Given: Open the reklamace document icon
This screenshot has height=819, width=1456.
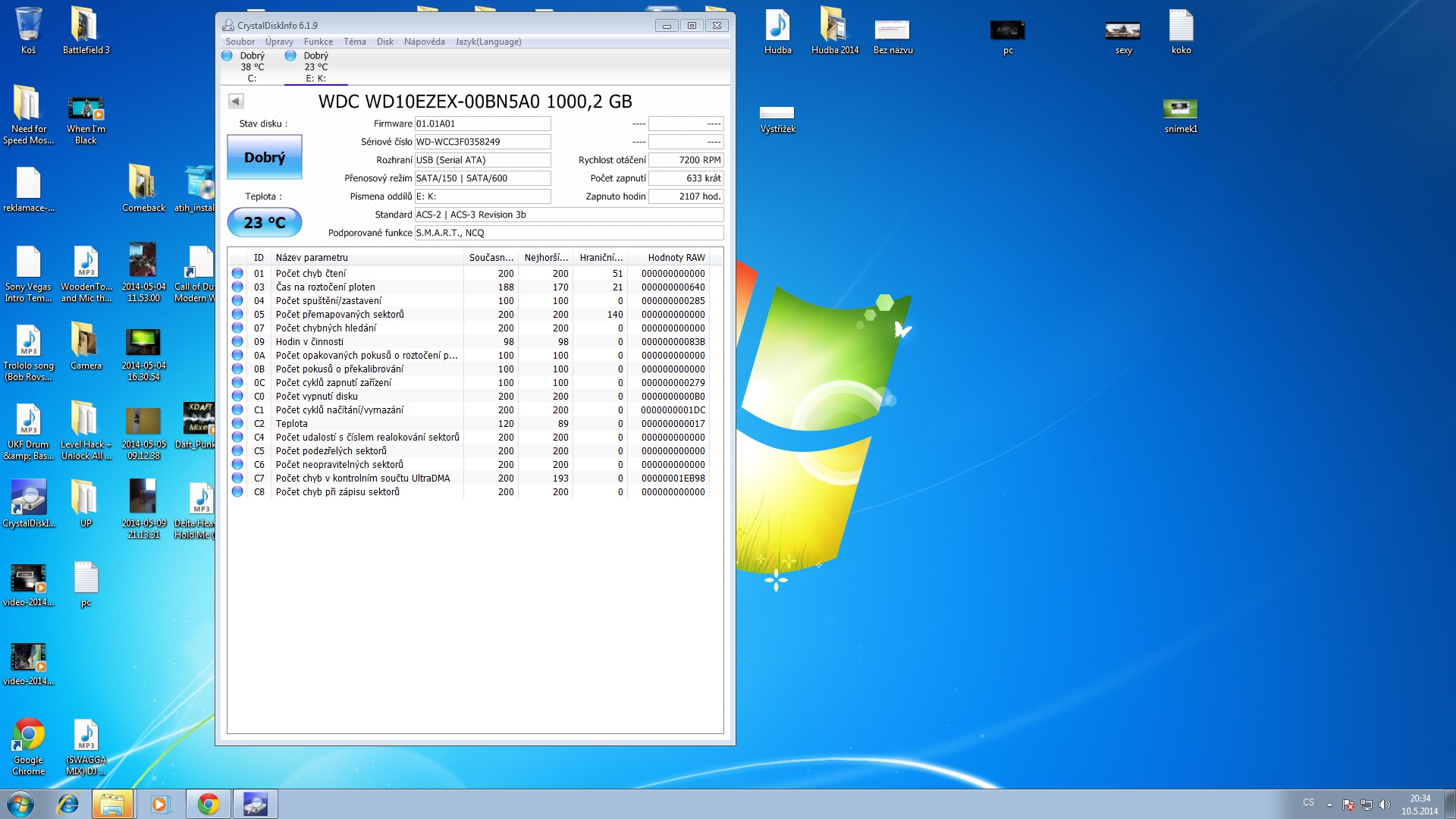Looking at the screenshot, I should point(28,190).
